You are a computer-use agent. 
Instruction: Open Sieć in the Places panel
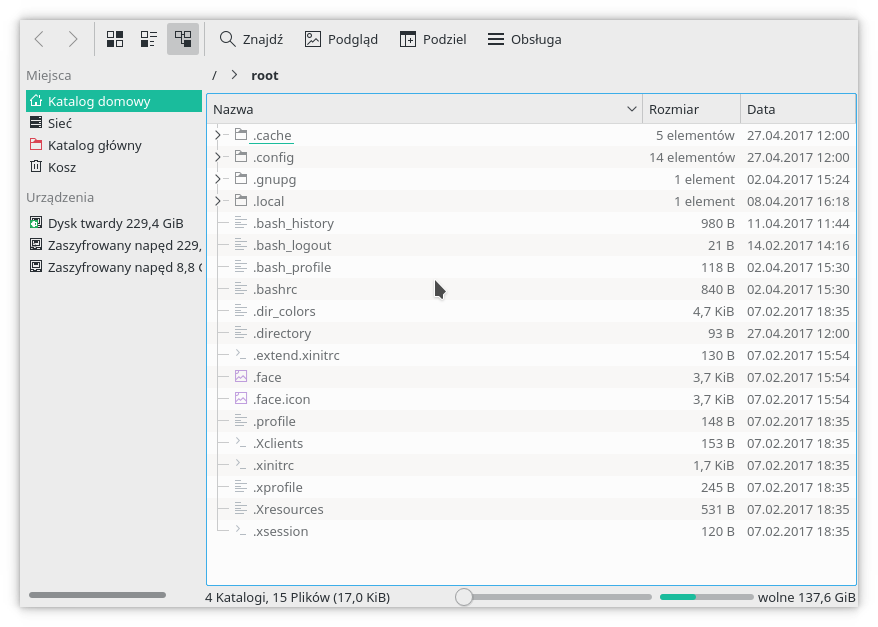coord(114,123)
